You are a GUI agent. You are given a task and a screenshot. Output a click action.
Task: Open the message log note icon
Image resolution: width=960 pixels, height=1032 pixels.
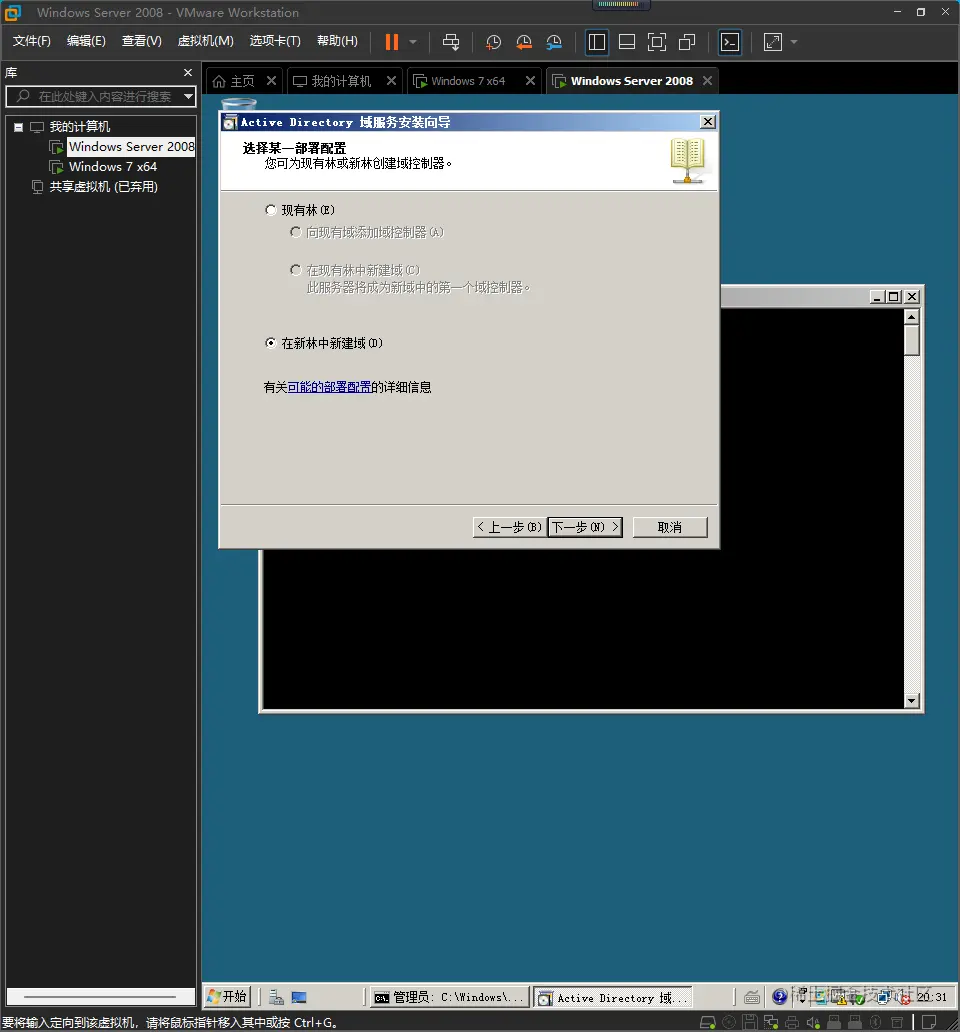click(x=929, y=1023)
